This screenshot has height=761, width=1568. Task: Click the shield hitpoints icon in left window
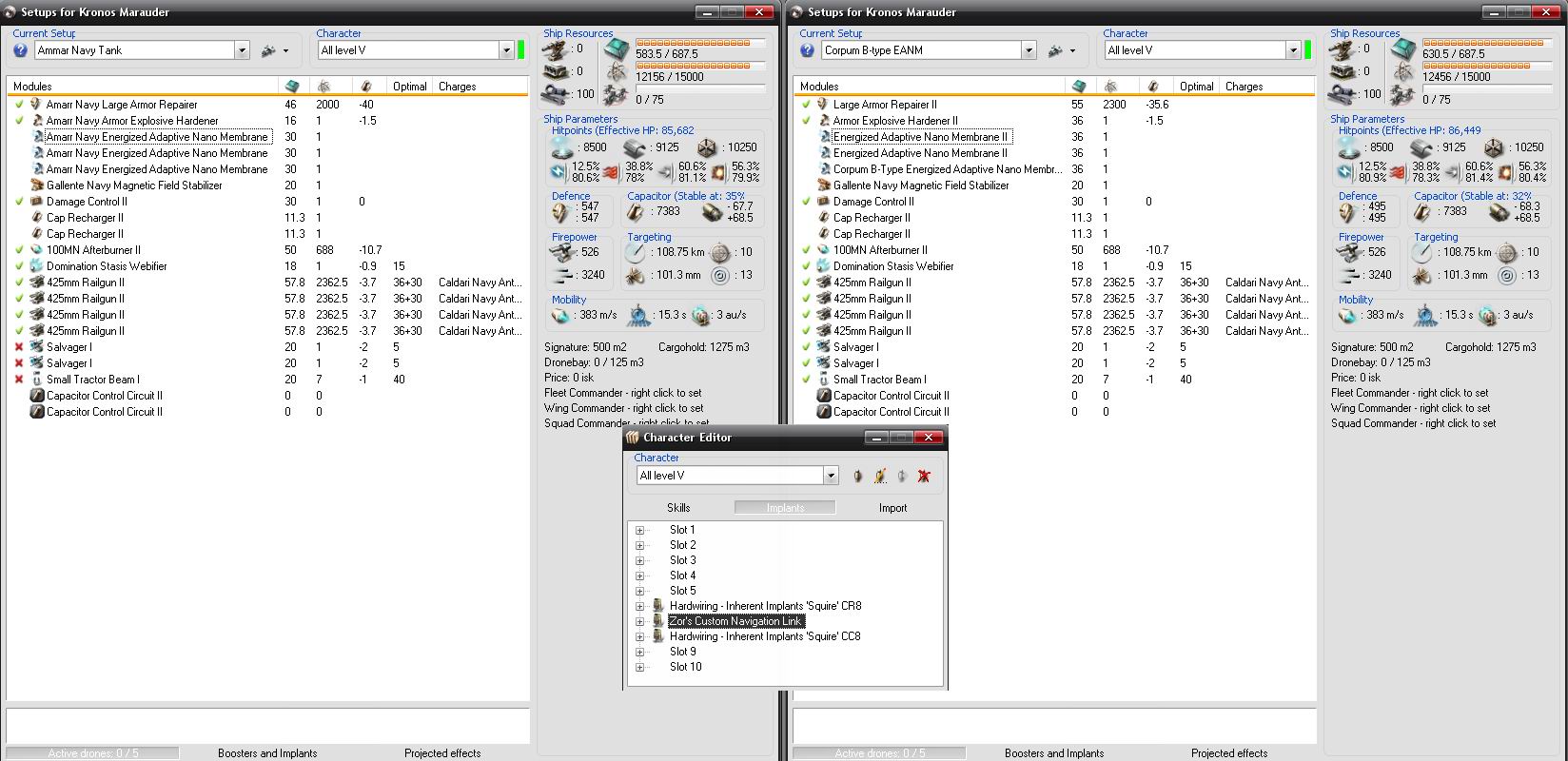(560, 147)
